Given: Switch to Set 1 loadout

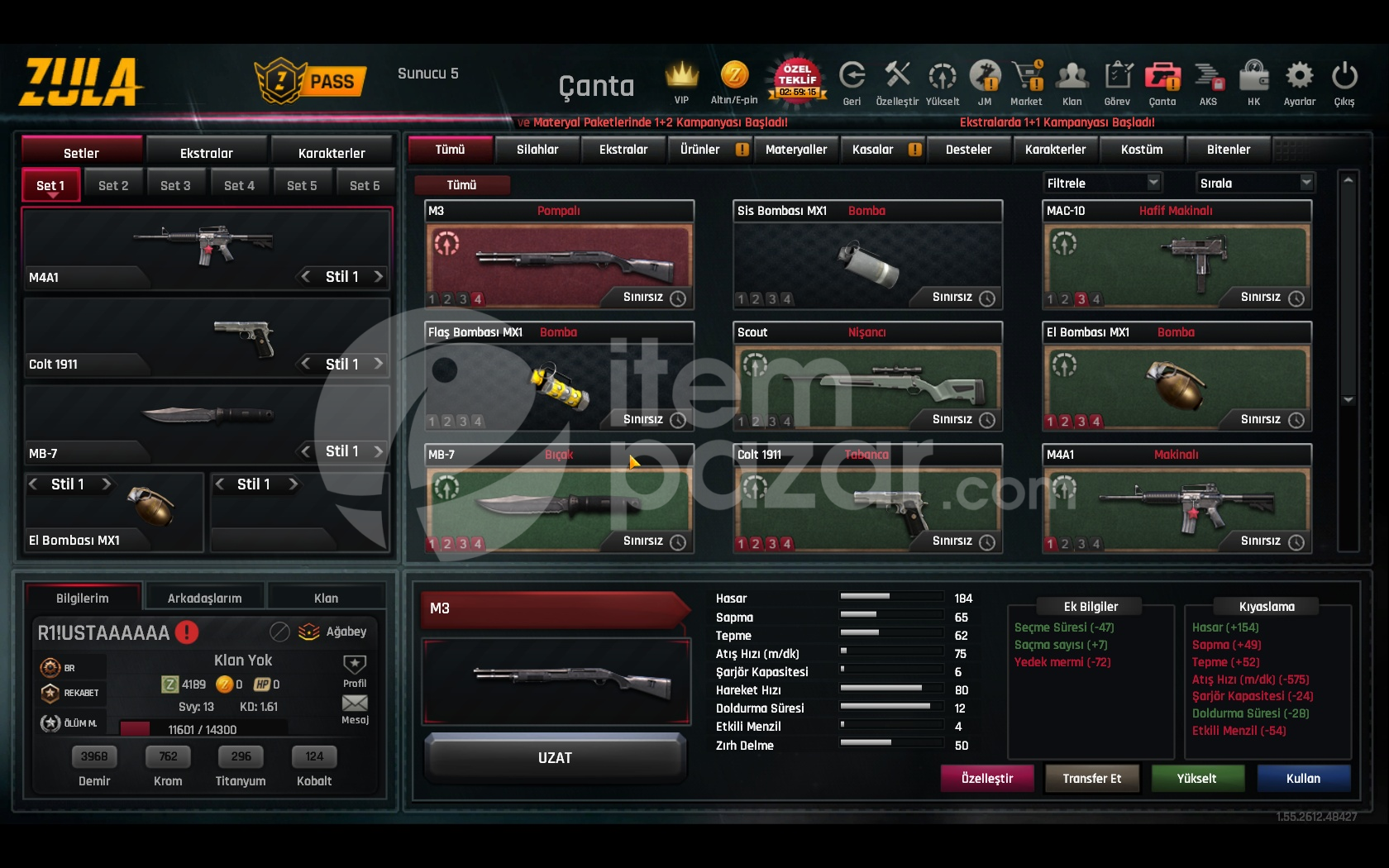Looking at the screenshot, I should [50, 185].
